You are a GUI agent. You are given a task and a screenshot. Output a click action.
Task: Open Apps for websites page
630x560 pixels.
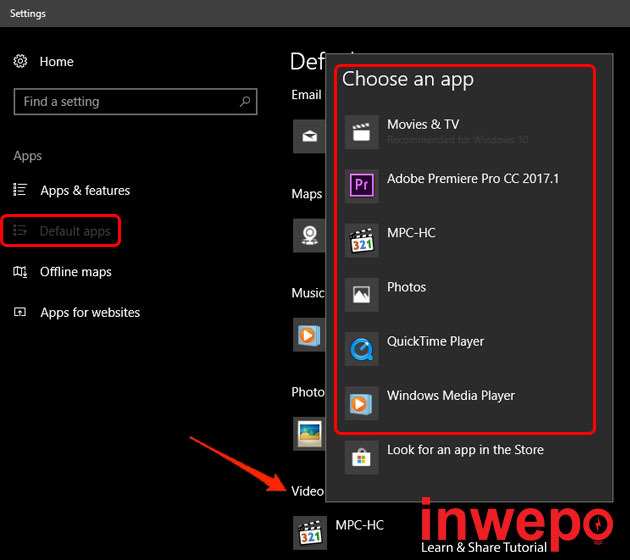(90, 313)
